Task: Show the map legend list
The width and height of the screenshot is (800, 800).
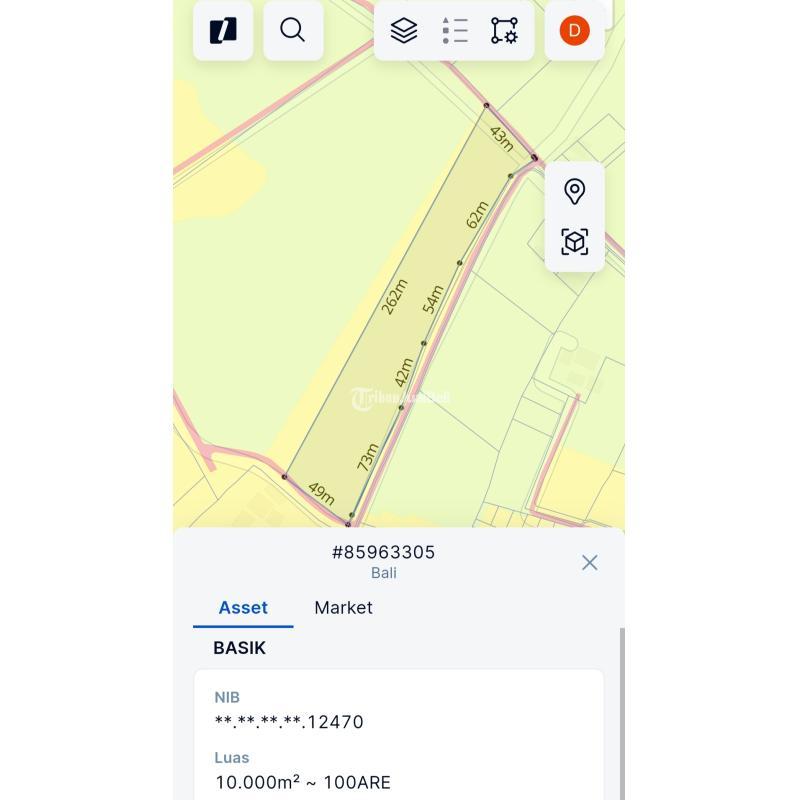Action: click(454, 31)
